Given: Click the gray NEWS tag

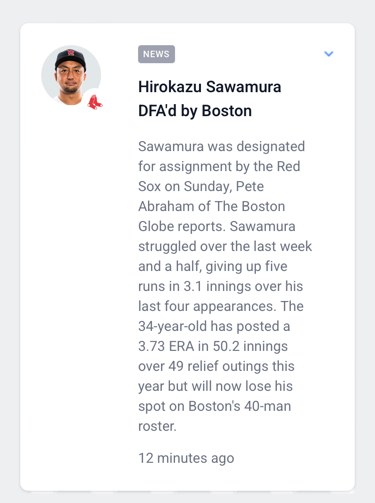Looking at the screenshot, I should (x=156, y=54).
